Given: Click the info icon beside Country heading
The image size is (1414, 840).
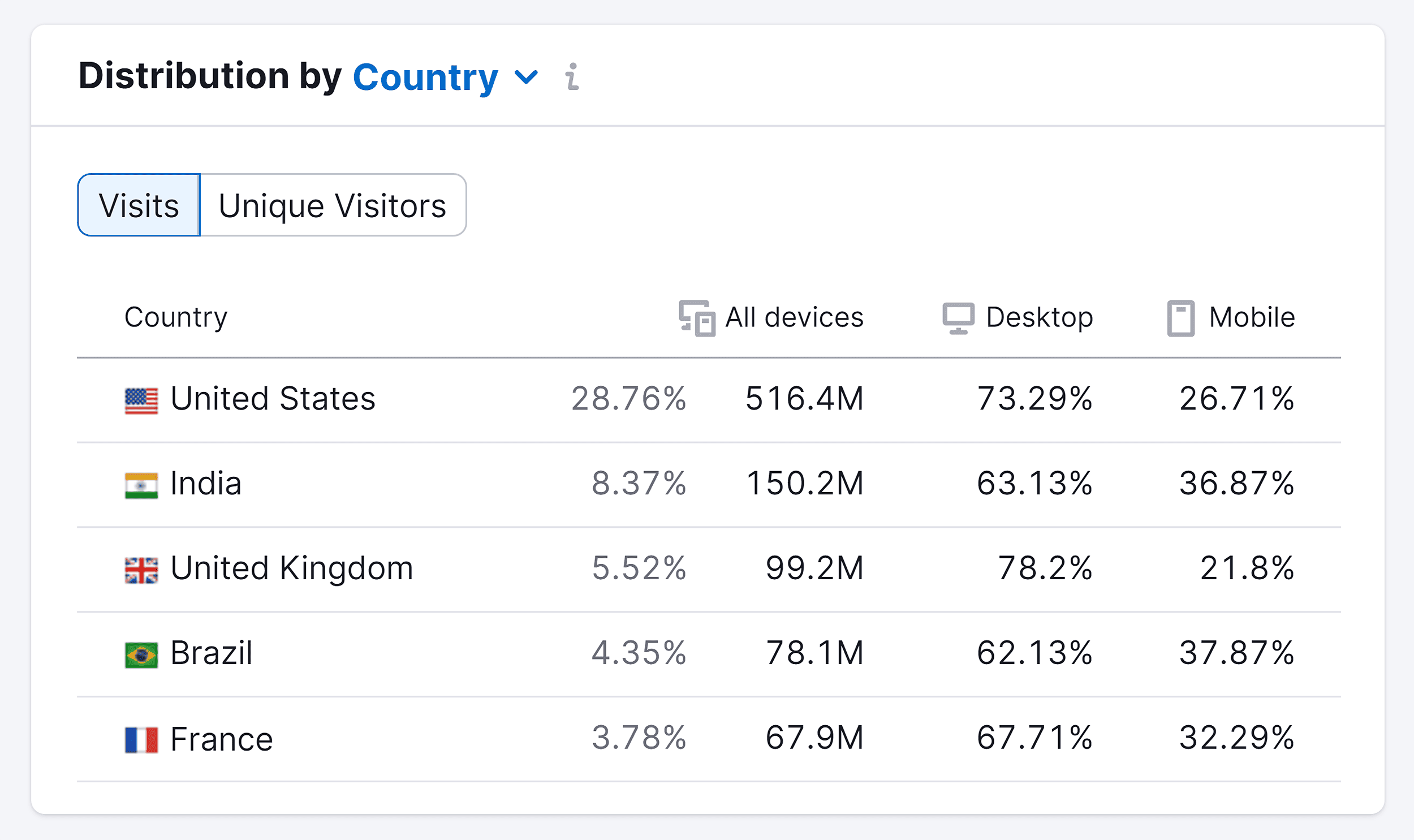Looking at the screenshot, I should pyautogui.click(x=572, y=76).
